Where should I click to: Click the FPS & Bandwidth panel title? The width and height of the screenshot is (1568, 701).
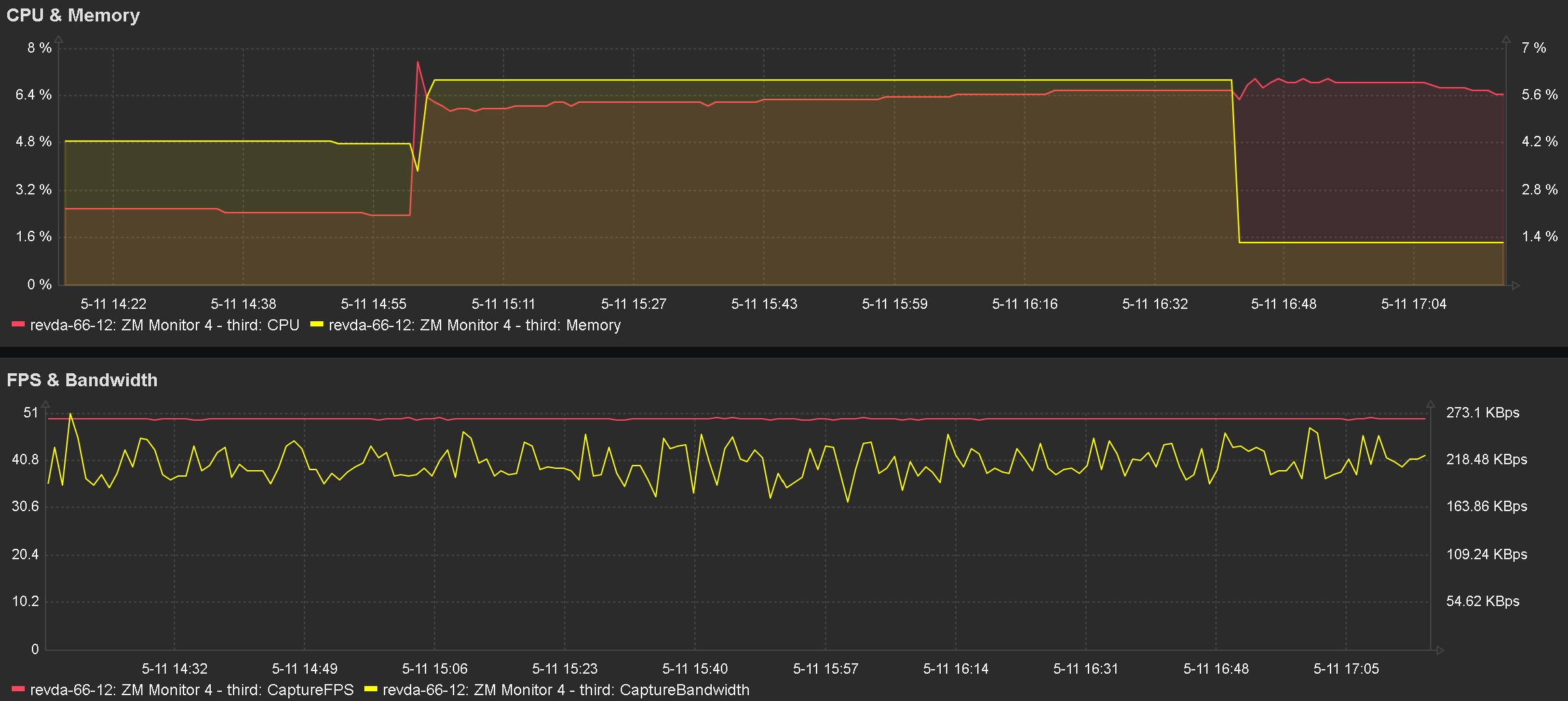click(x=82, y=380)
